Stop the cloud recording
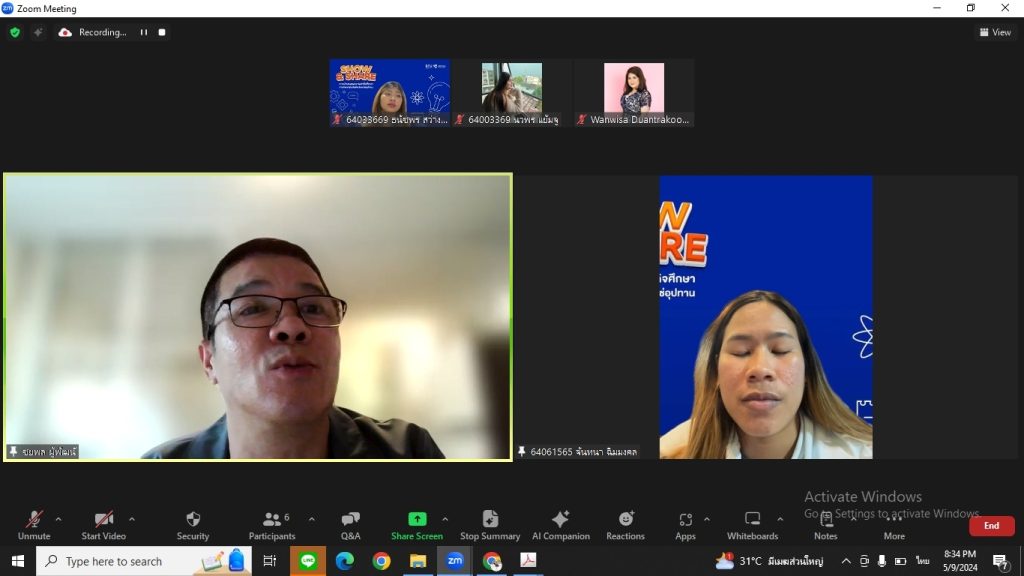This screenshot has width=1024, height=576. [x=162, y=32]
